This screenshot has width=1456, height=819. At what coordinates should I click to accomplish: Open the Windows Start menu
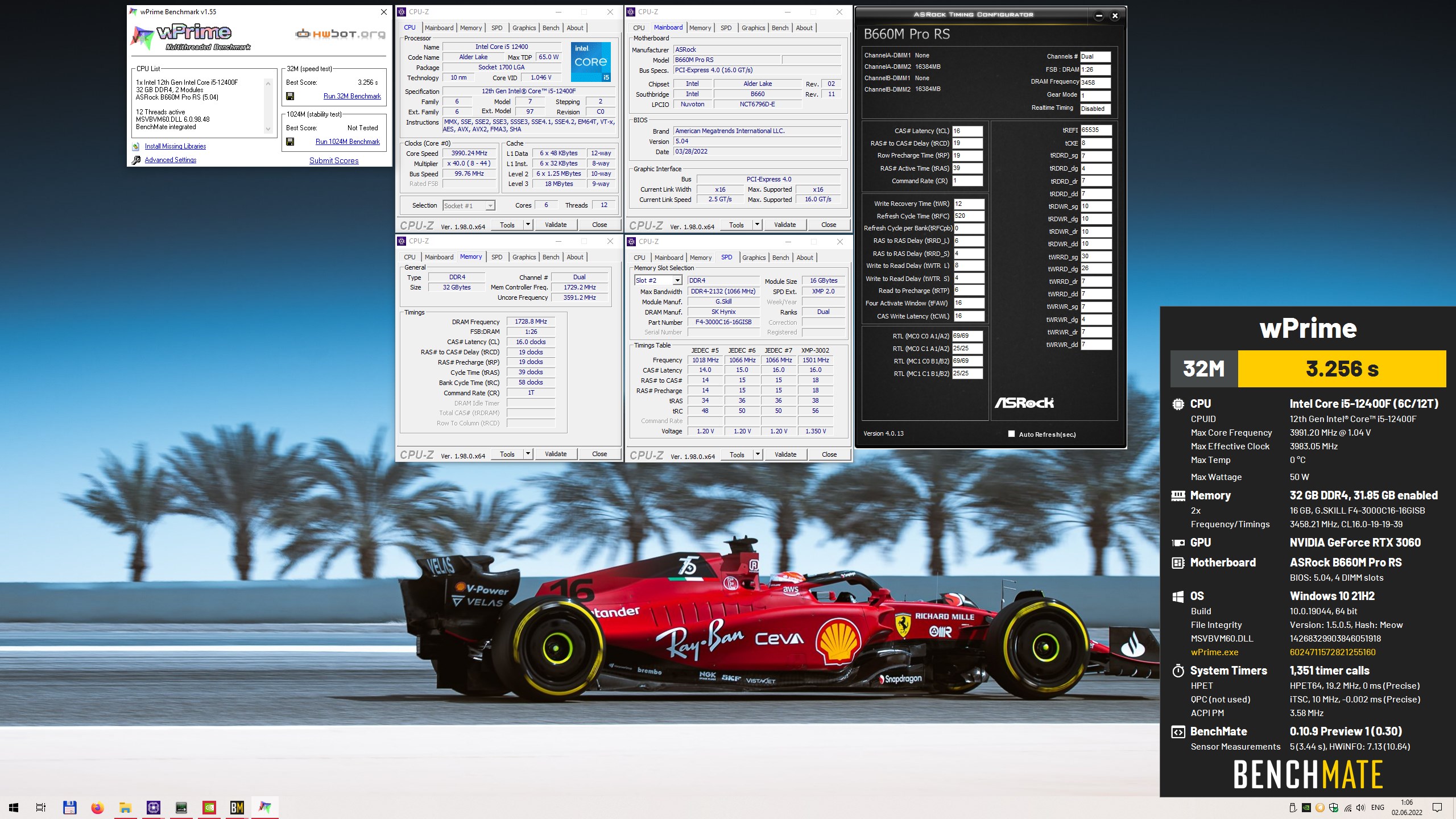[x=14, y=807]
